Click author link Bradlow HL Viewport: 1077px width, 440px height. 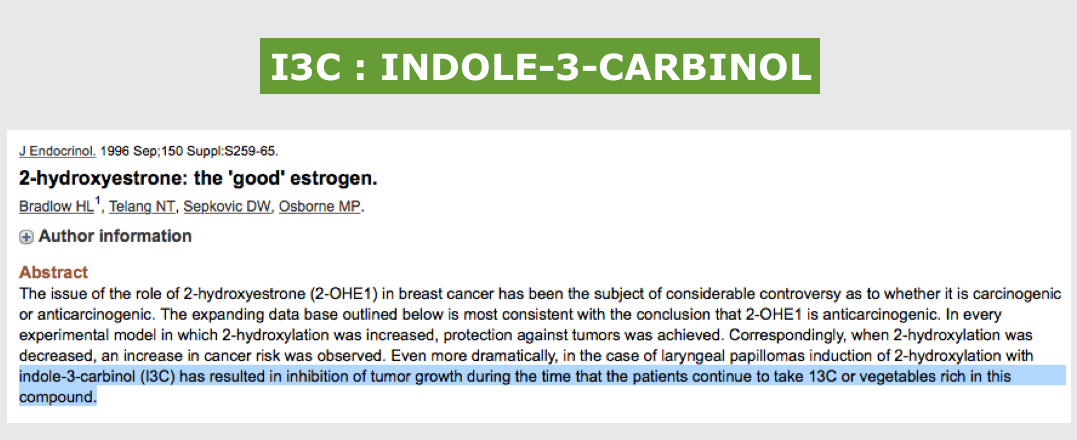[56, 206]
